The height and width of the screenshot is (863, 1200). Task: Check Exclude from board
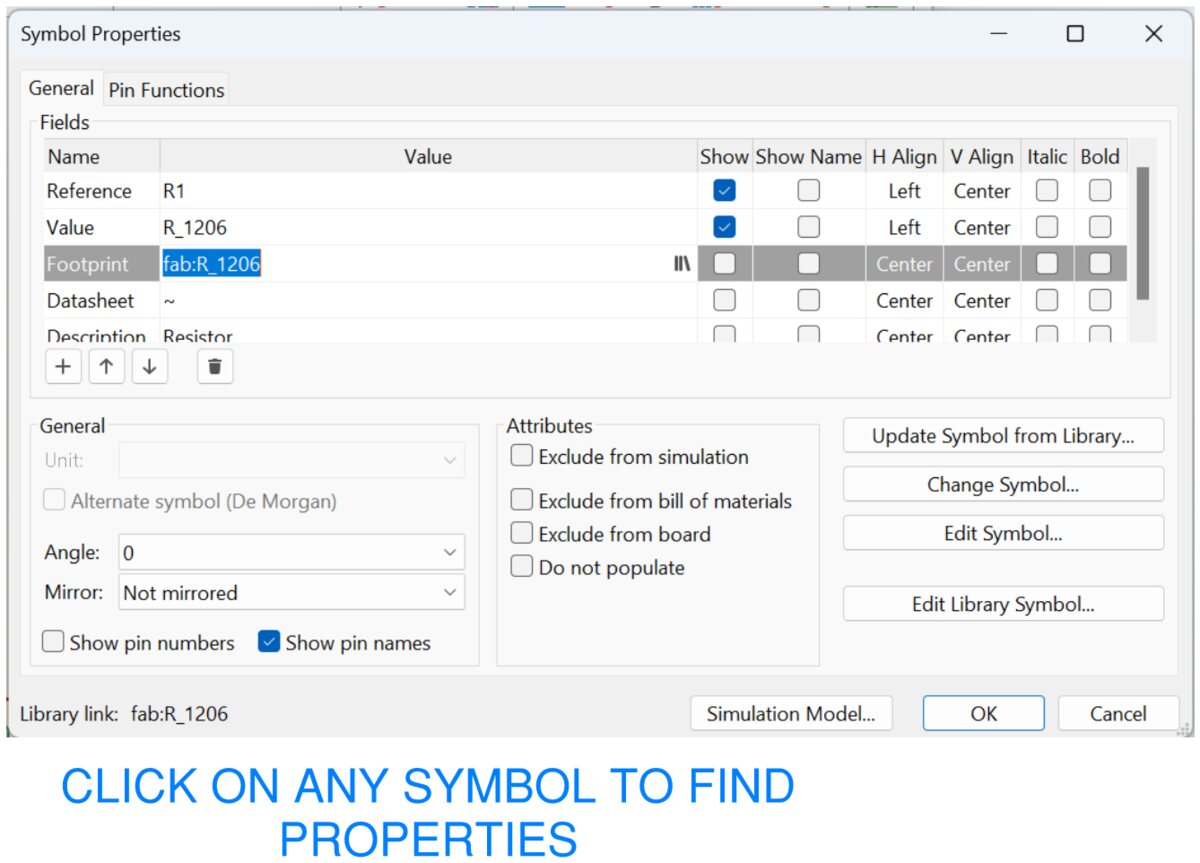[521, 533]
